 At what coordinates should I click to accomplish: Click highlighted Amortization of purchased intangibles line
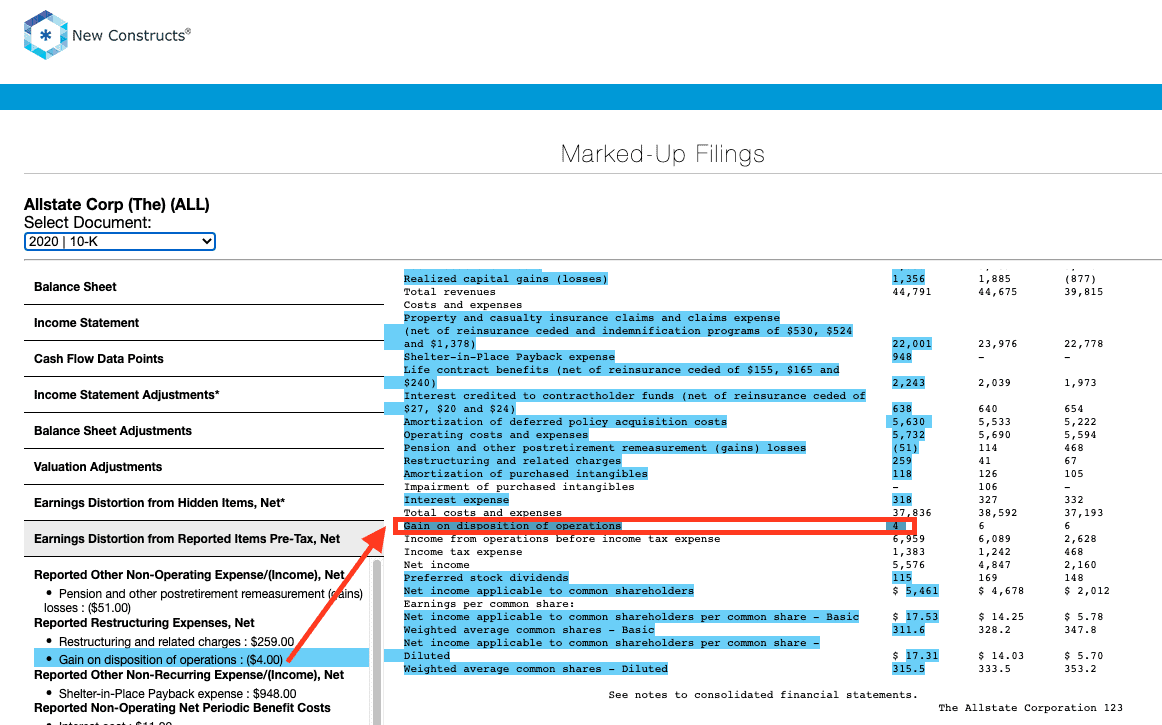tap(525, 474)
